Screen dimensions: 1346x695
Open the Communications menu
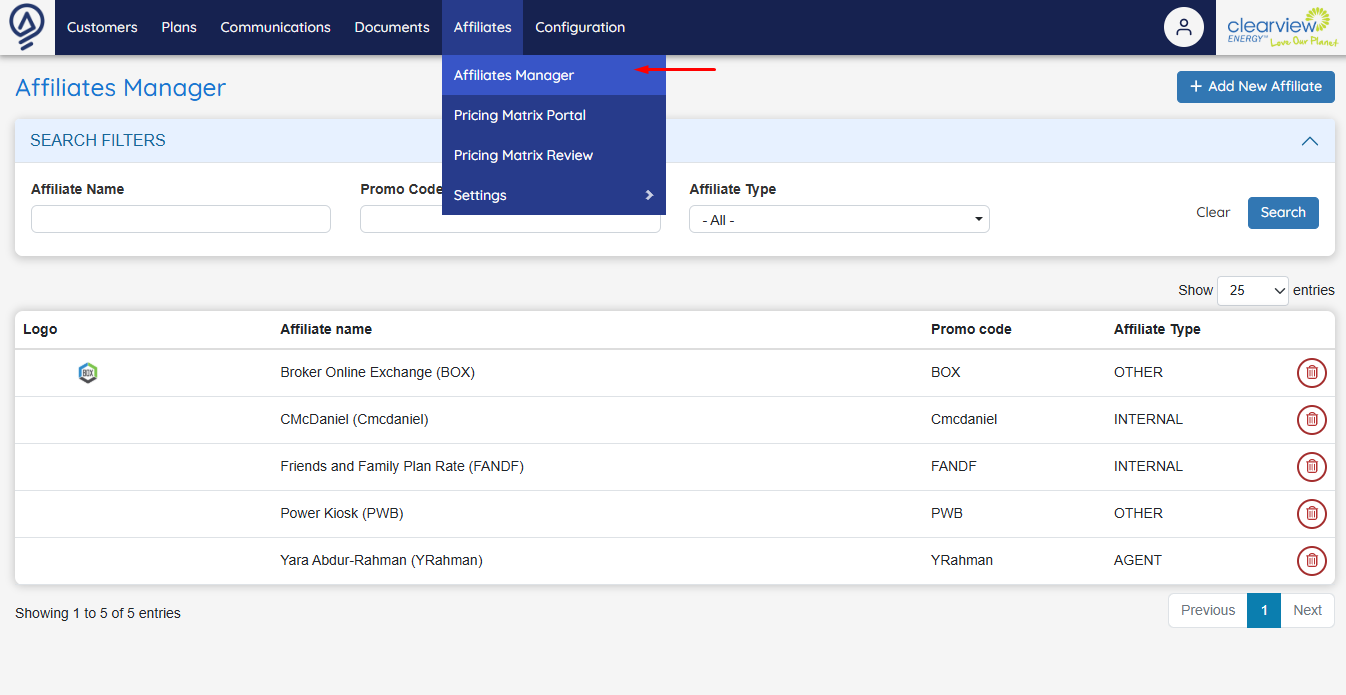pos(275,27)
